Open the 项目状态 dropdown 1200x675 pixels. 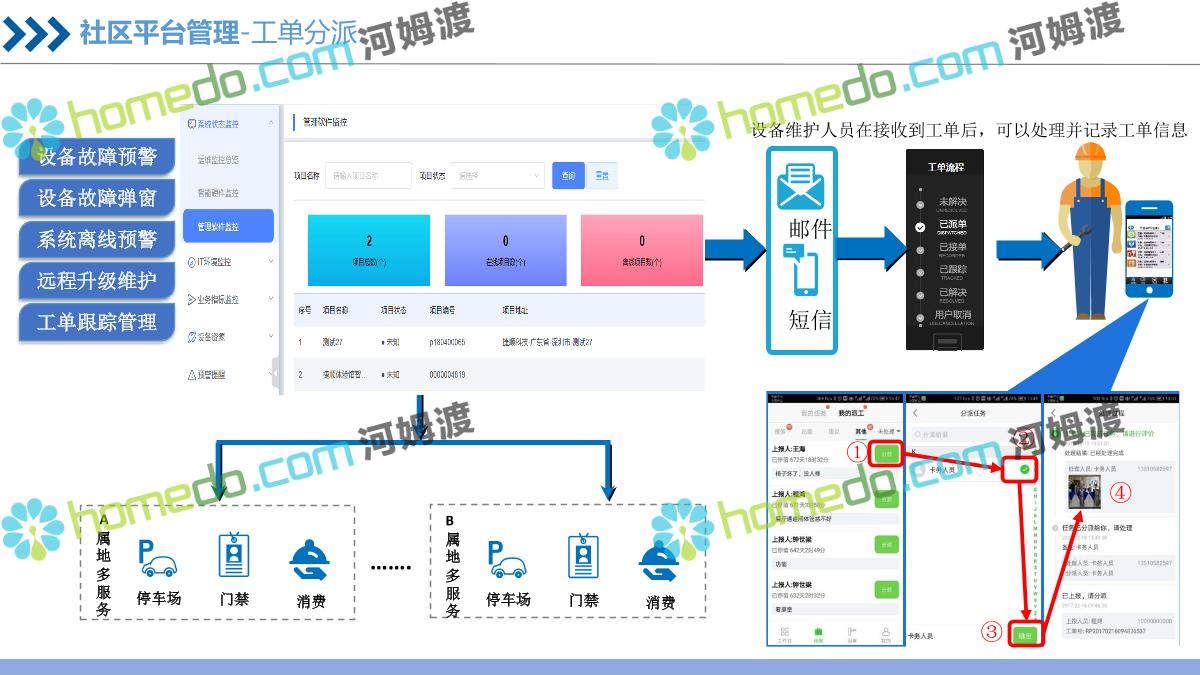tap(497, 175)
